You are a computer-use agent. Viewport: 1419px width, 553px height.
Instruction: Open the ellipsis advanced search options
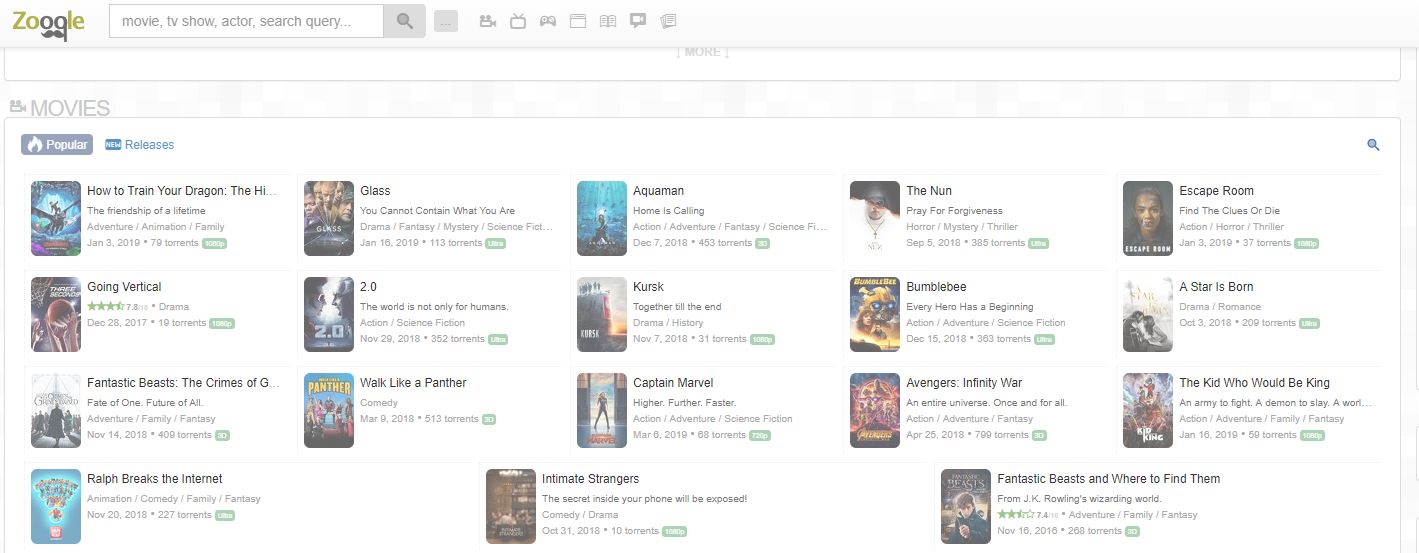click(x=446, y=21)
